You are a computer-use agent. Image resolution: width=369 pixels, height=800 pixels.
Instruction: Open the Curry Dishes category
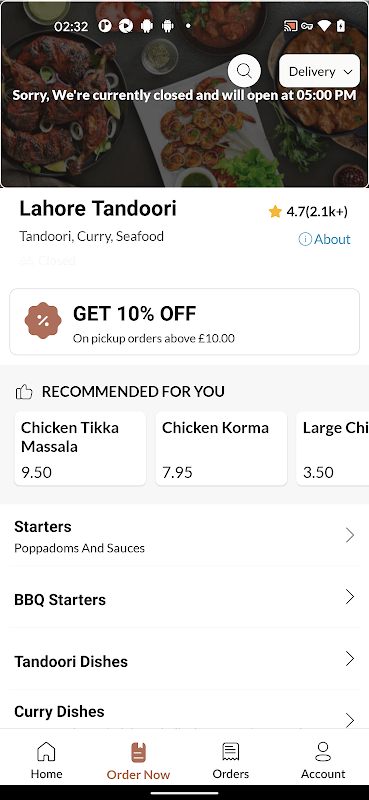(x=184, y=710)
